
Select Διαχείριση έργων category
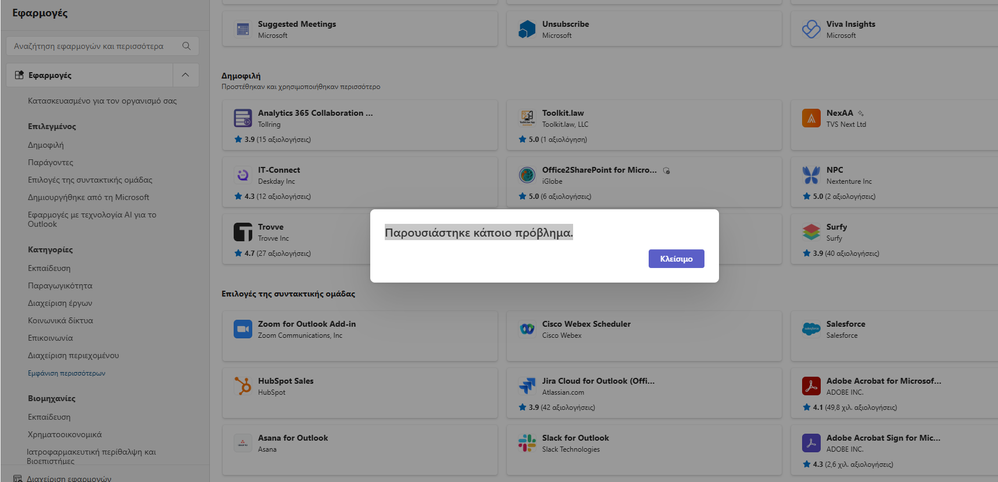[x=60, y=303]
